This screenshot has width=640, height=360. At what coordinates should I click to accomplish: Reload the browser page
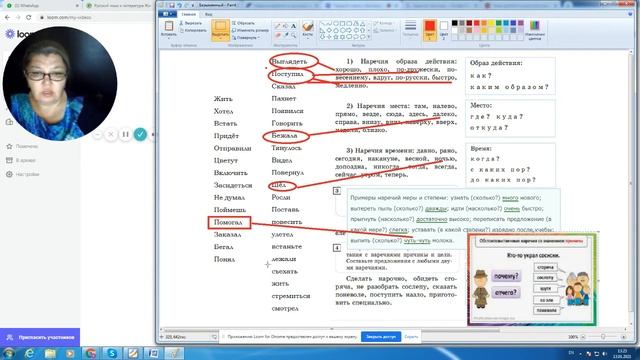click(x=29, y=18)
